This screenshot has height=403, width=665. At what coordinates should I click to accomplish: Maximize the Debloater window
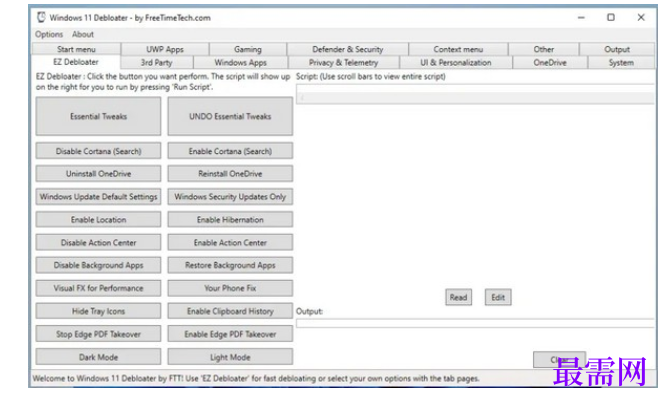pyautogui.click(x=611, y=17)
